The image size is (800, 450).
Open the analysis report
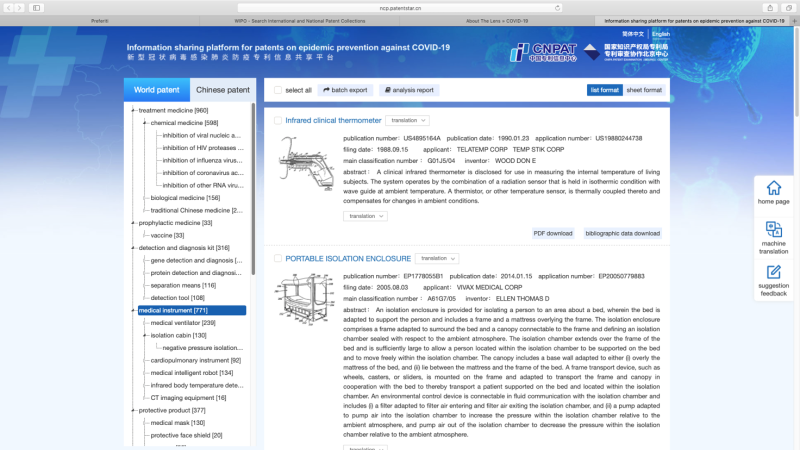coord(408,90)
